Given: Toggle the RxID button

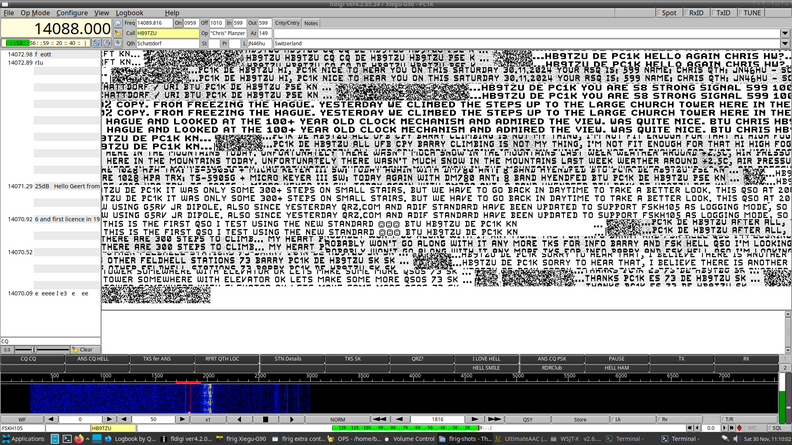Looking at the screenshot, I should [696, 13].
